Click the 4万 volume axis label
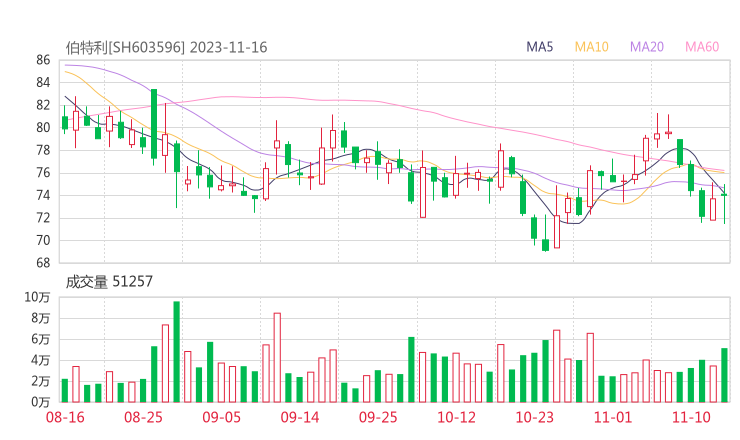This screenshot has width=740, height=440. tap(41, 360)
